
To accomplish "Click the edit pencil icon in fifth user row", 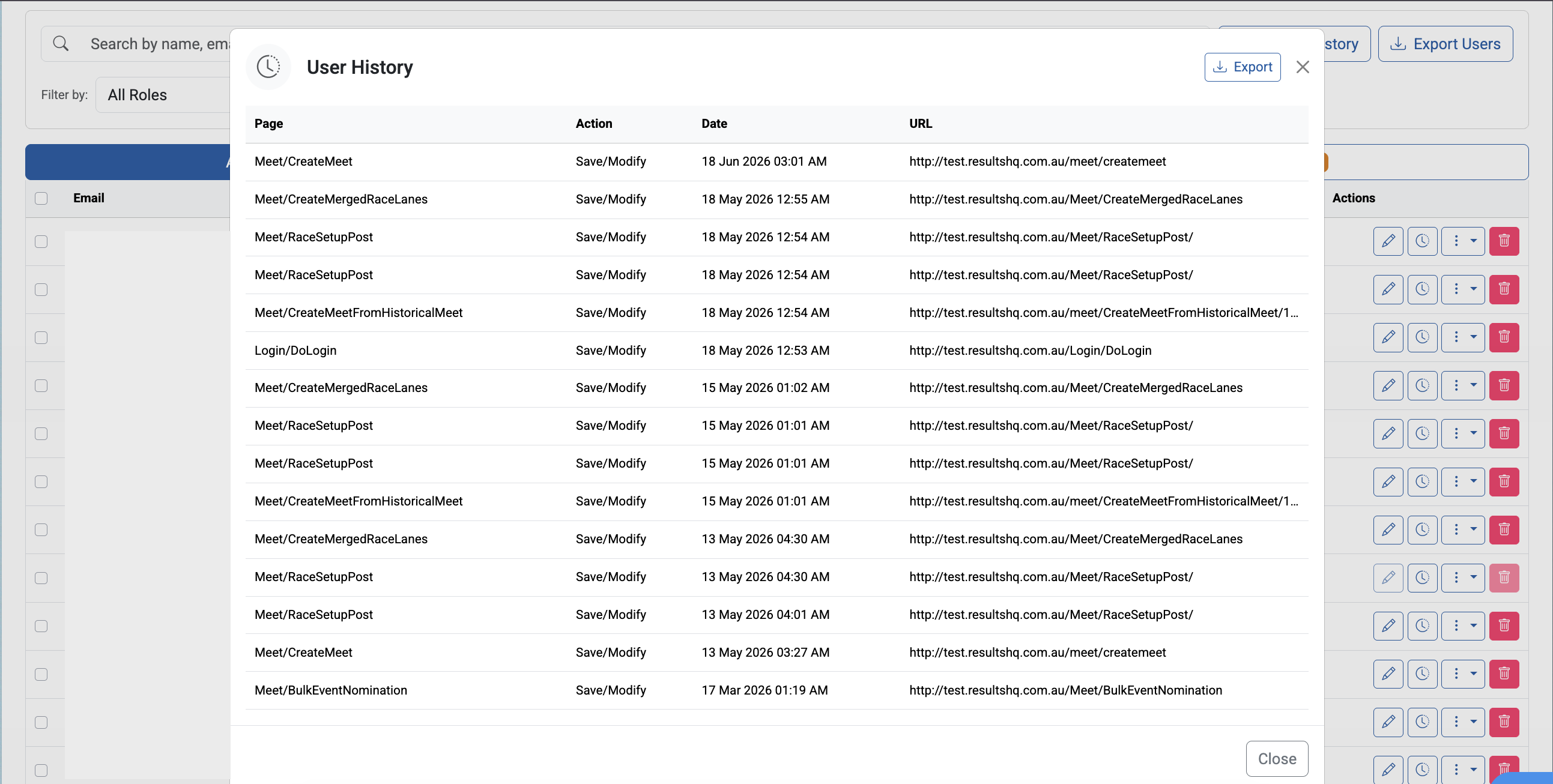I will [1388, 433].
